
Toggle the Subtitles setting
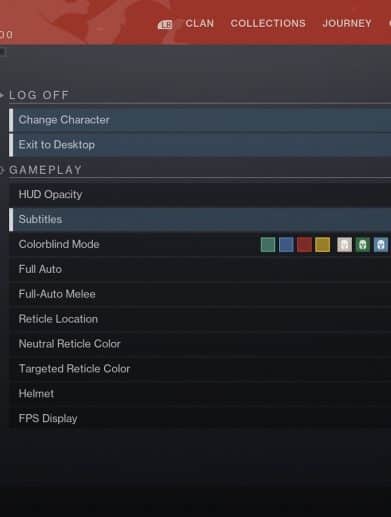click(x=200, y=219)
